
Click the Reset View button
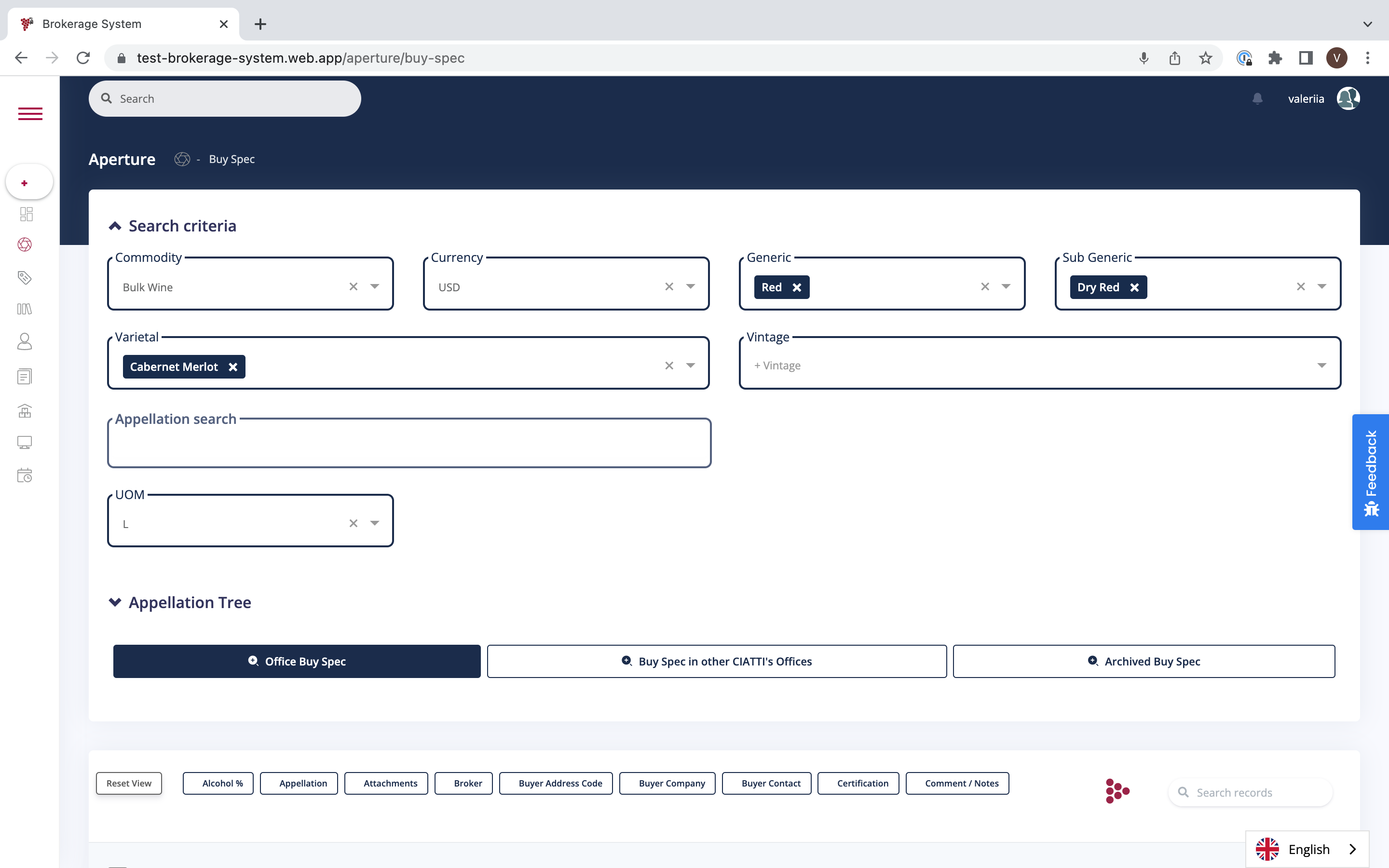point(129,783)
